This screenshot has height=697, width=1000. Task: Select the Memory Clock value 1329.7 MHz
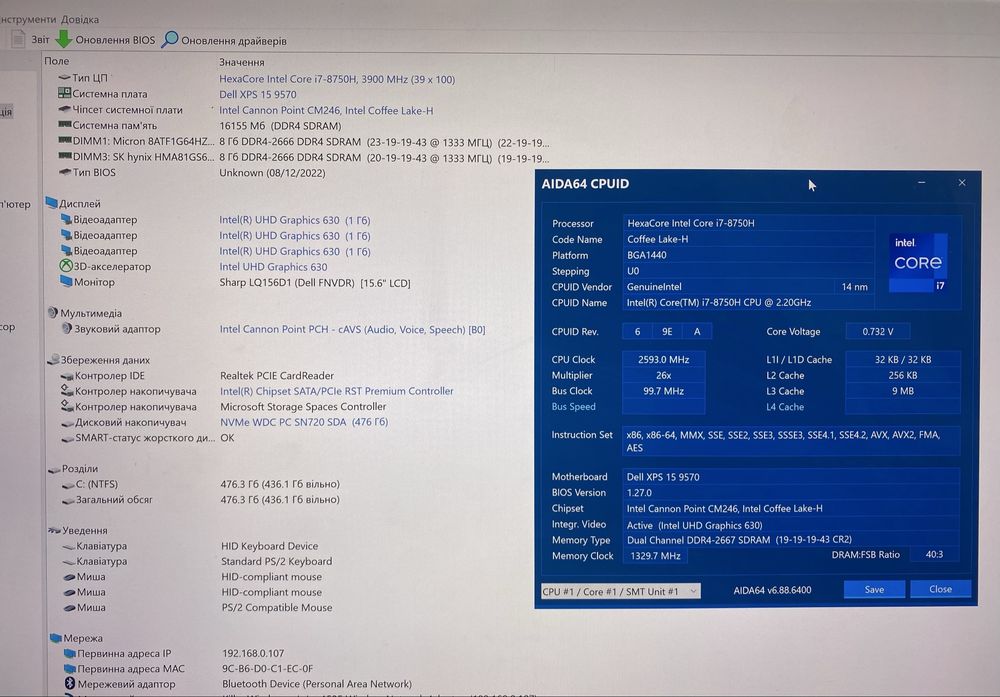(x=655, y=556)
